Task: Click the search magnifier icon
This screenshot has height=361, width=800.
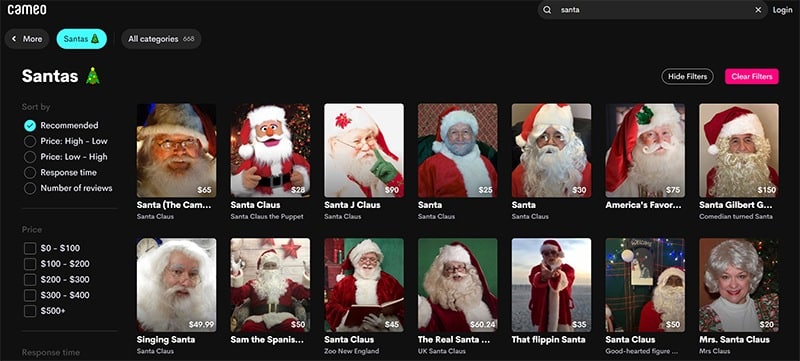Action: pyautogui.click(x=547, y=10)
